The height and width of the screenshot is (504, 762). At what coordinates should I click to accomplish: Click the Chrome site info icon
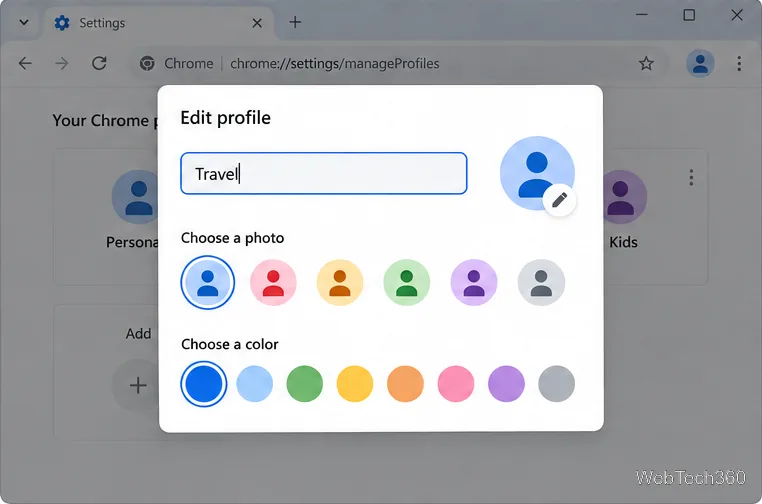pos(147,63)
